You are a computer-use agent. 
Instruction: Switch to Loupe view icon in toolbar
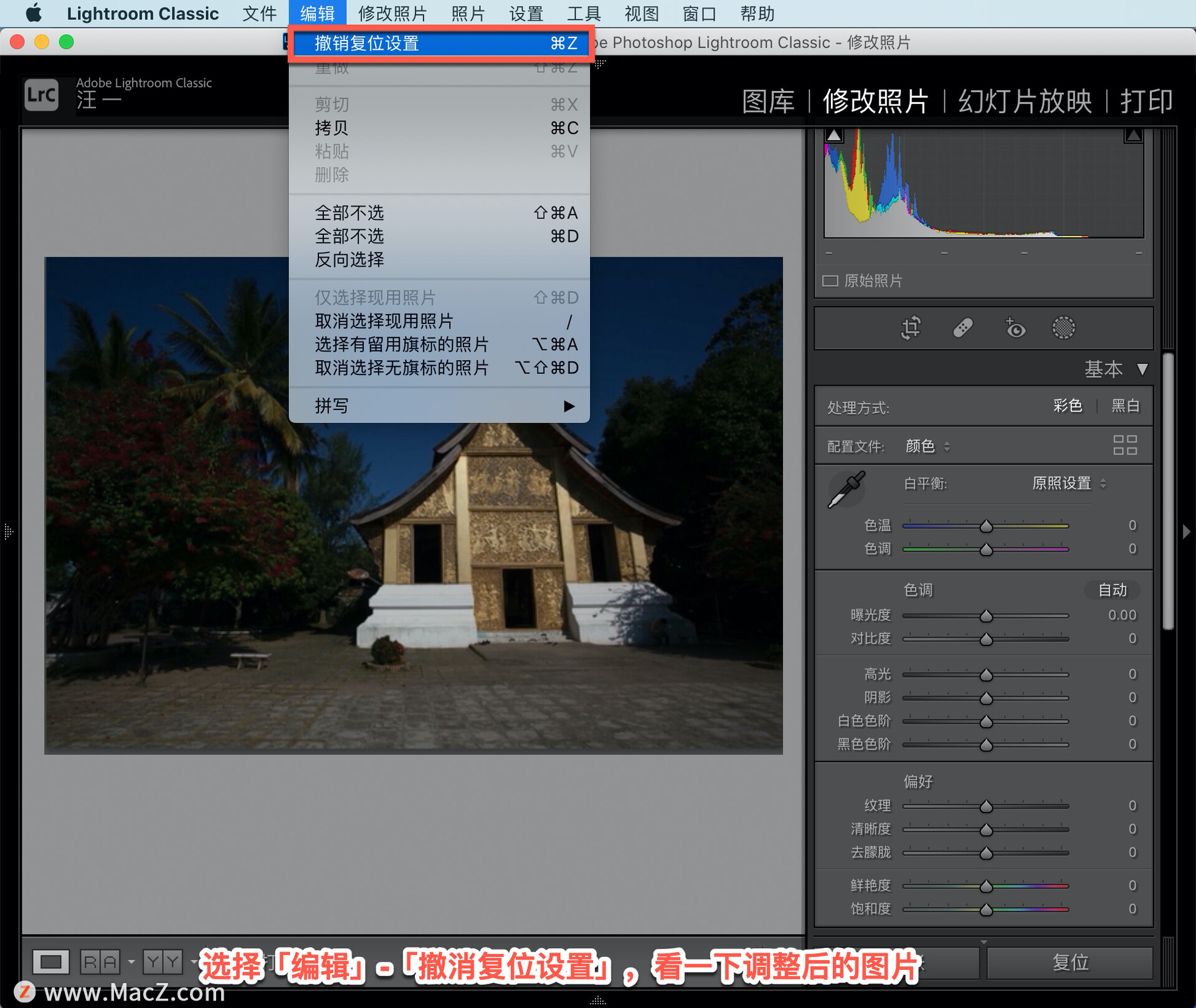pyautogui.click(x=50, y=962)
